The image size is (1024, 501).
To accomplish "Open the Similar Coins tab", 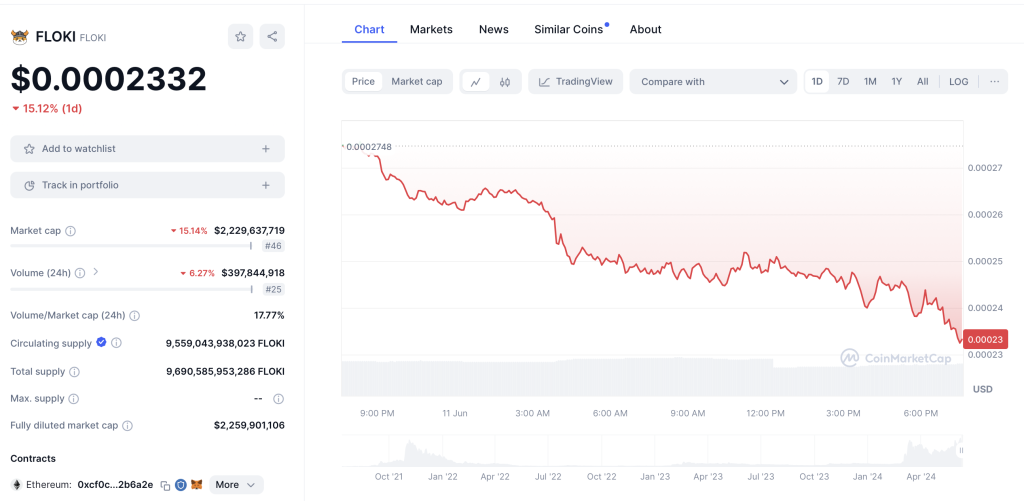I will 569,29.
